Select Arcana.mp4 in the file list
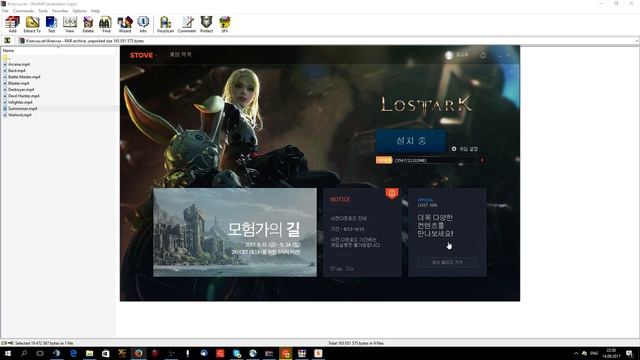 19,64
